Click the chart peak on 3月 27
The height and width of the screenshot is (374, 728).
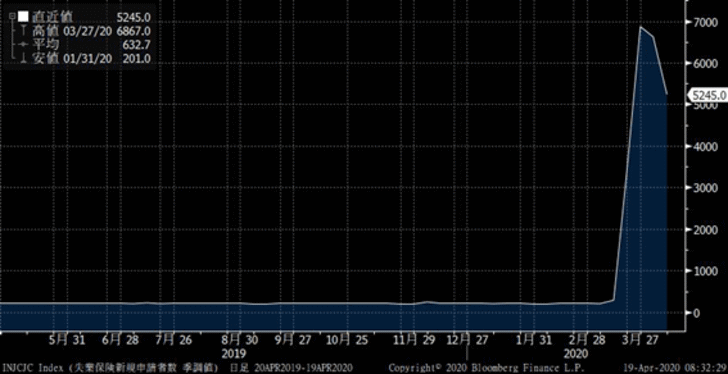pyautogui.click(x=641, y=27)
